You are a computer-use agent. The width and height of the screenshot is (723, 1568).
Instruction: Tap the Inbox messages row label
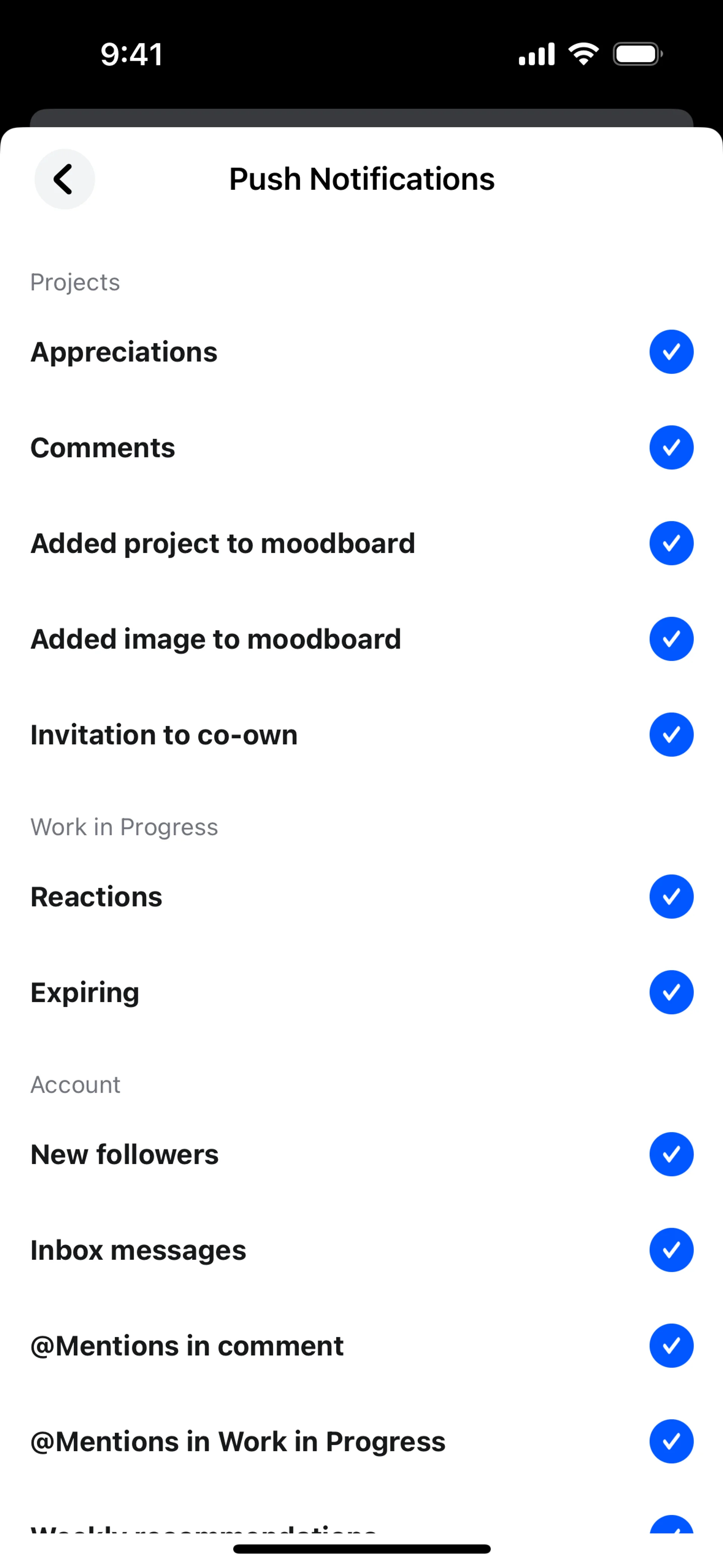click(x=138, y=1250)
